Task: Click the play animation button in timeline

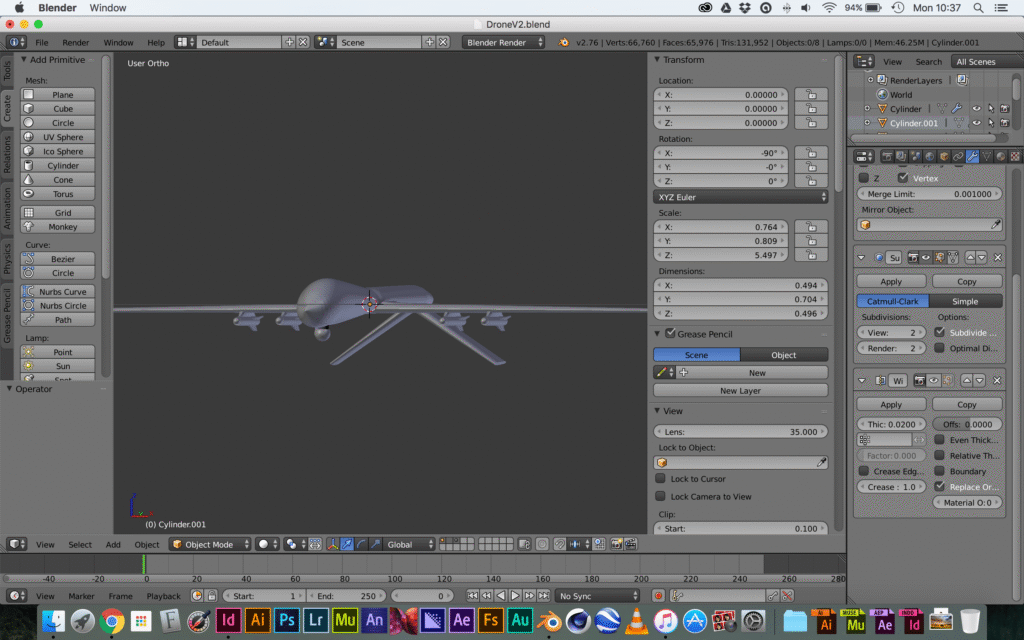Action: tap(515, 596)
